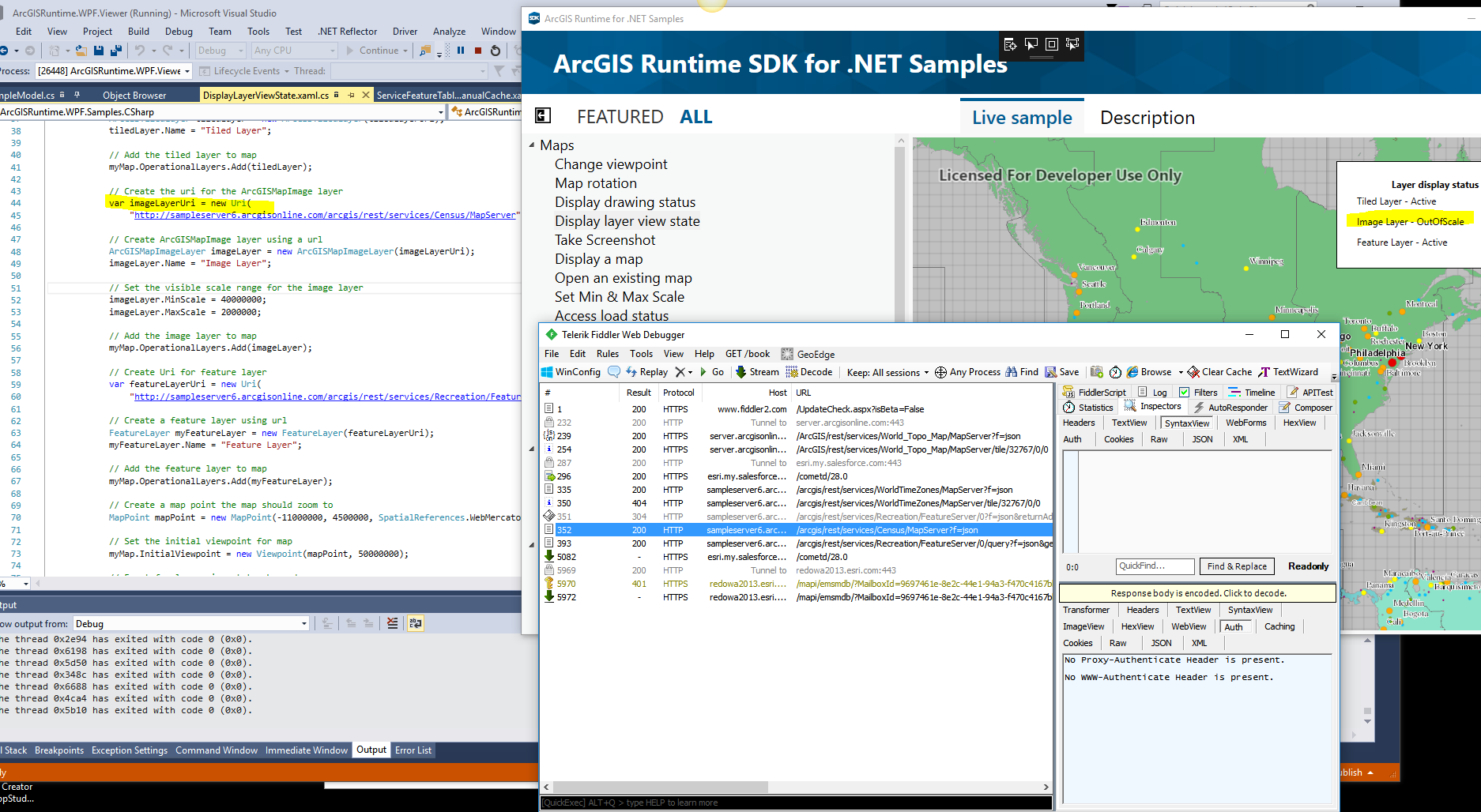Open the Browse dropdown arrow in Fiddler
Screen dimensions: 1481x812
coord(1181,373)
